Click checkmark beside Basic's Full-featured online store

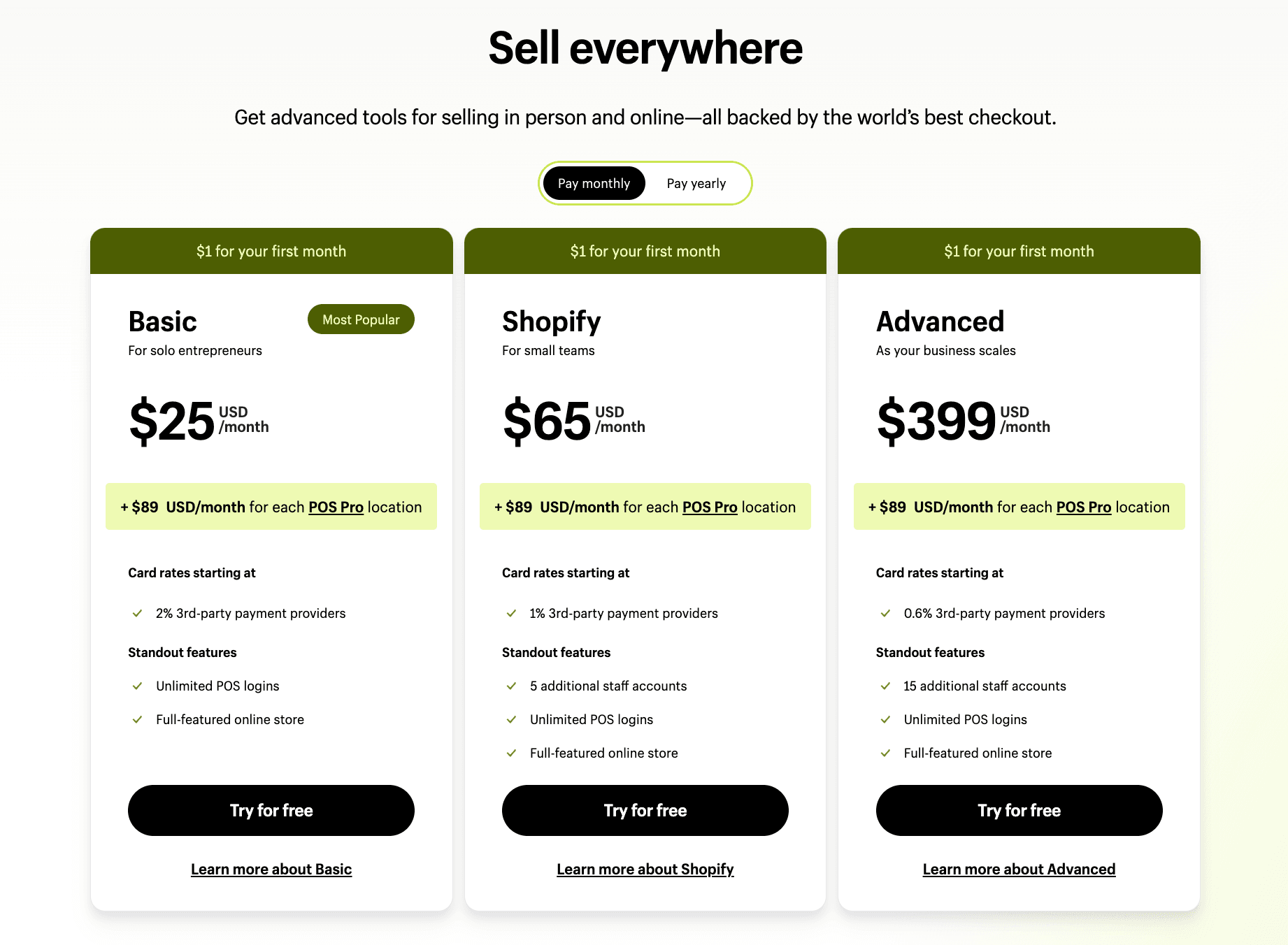tap(138, 719)
